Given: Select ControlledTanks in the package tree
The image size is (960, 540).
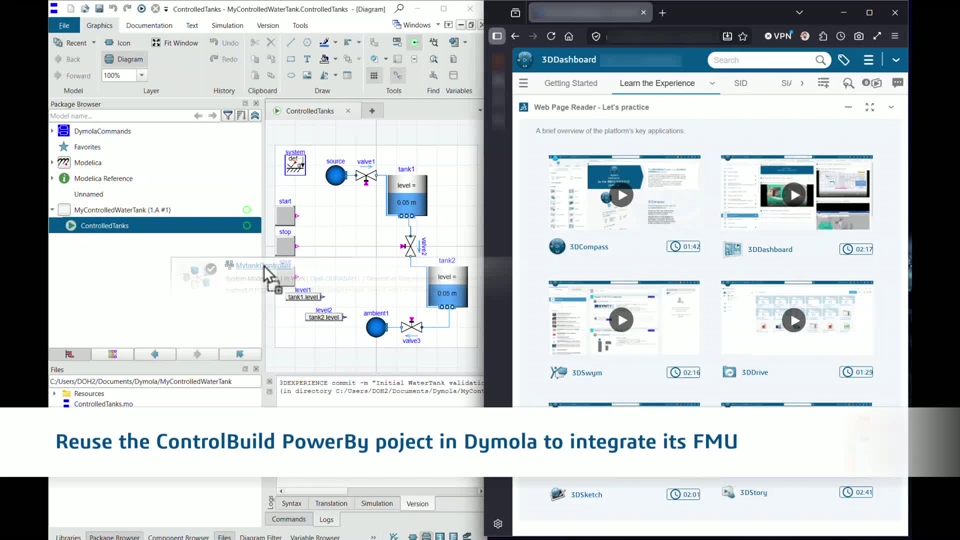Looking at the screenshot, I should pyautogui.click(x=155, y=225).
